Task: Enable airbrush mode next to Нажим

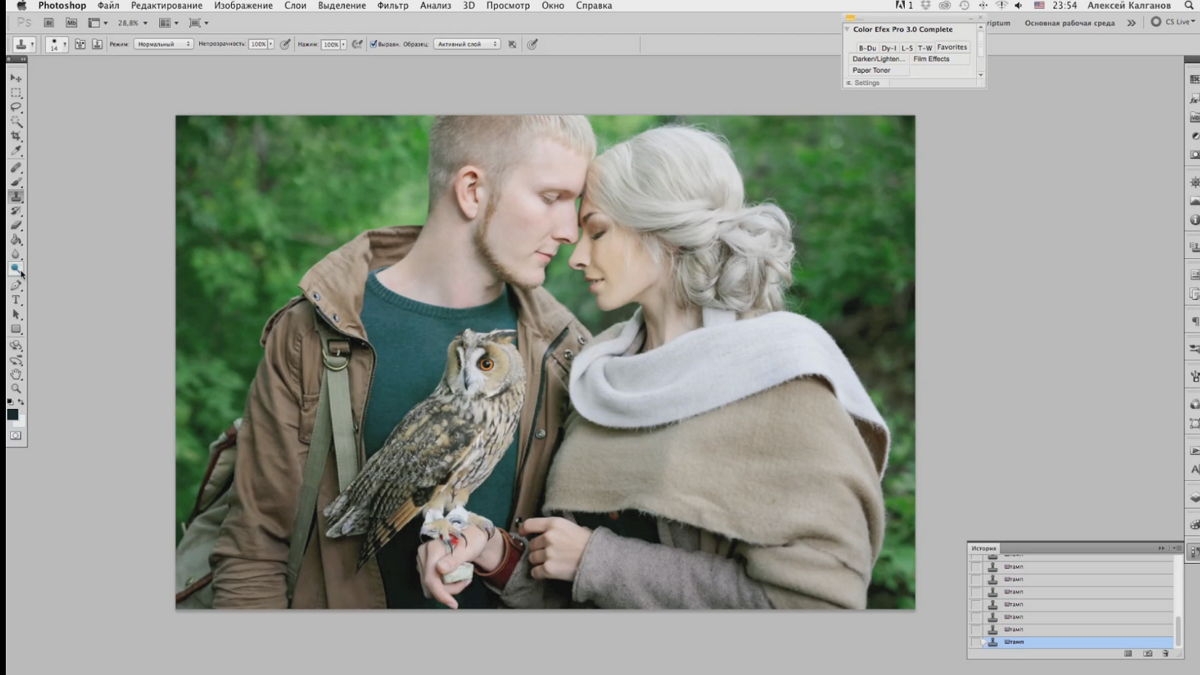Action: (x=357, y=44)
